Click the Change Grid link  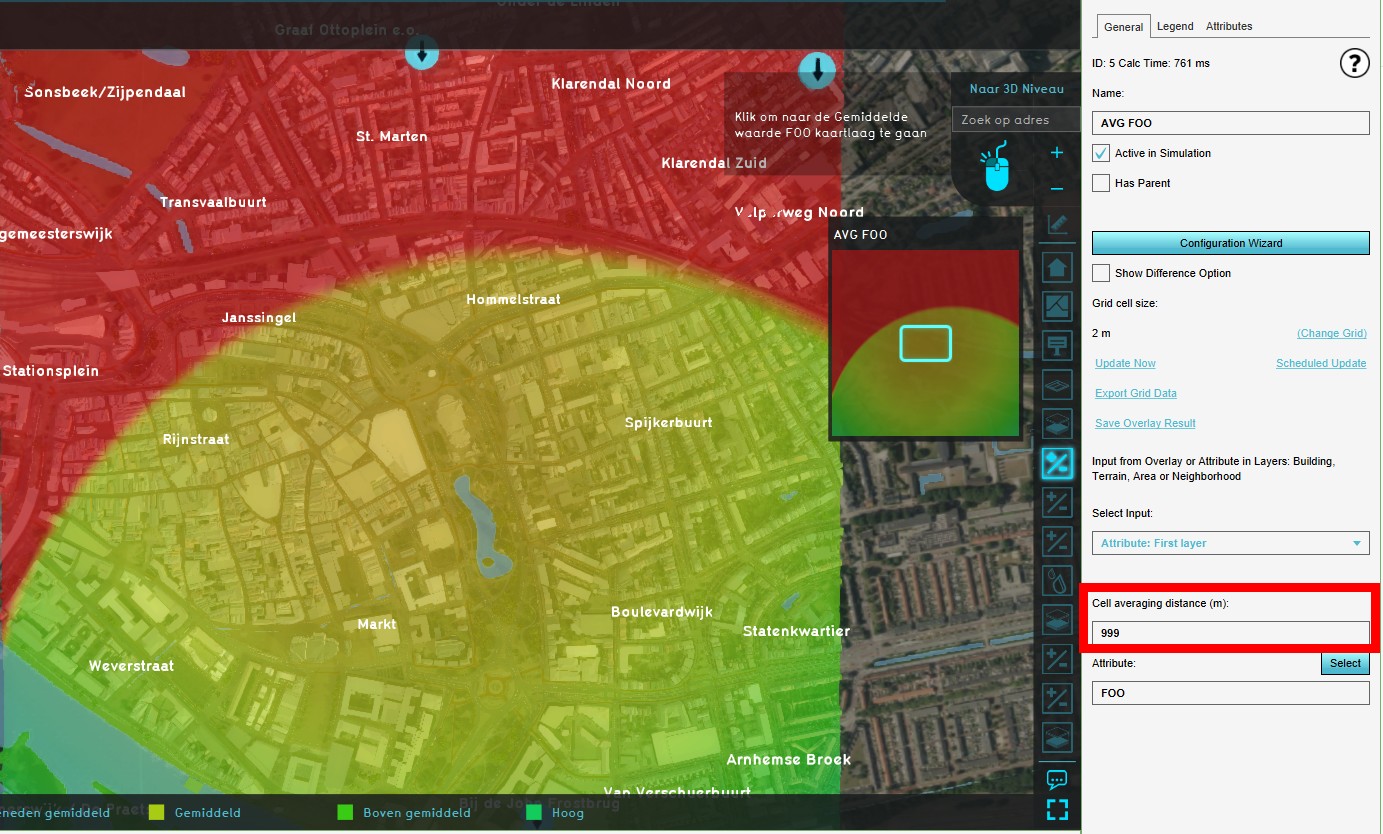point(1331,333)
